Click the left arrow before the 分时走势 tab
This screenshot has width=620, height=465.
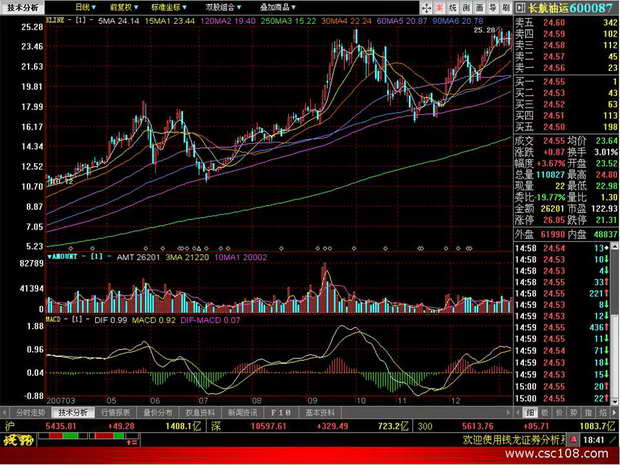(x=5, y=413)
